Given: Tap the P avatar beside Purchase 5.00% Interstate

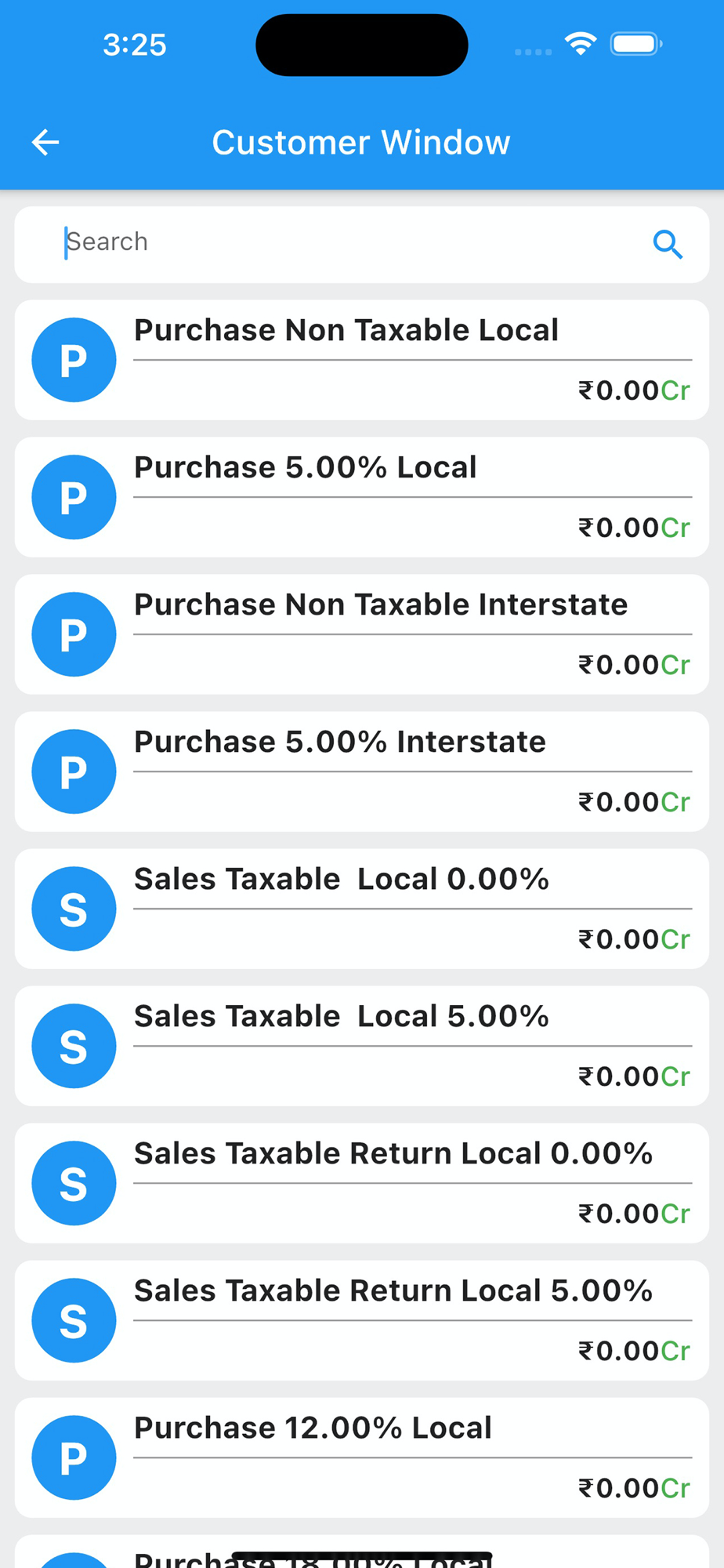Looking at the screenshot, I should coord(74,771).
